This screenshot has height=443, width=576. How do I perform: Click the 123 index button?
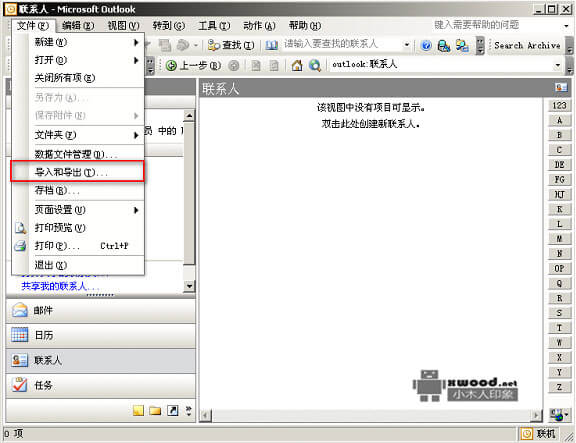(x=559, y=106)
